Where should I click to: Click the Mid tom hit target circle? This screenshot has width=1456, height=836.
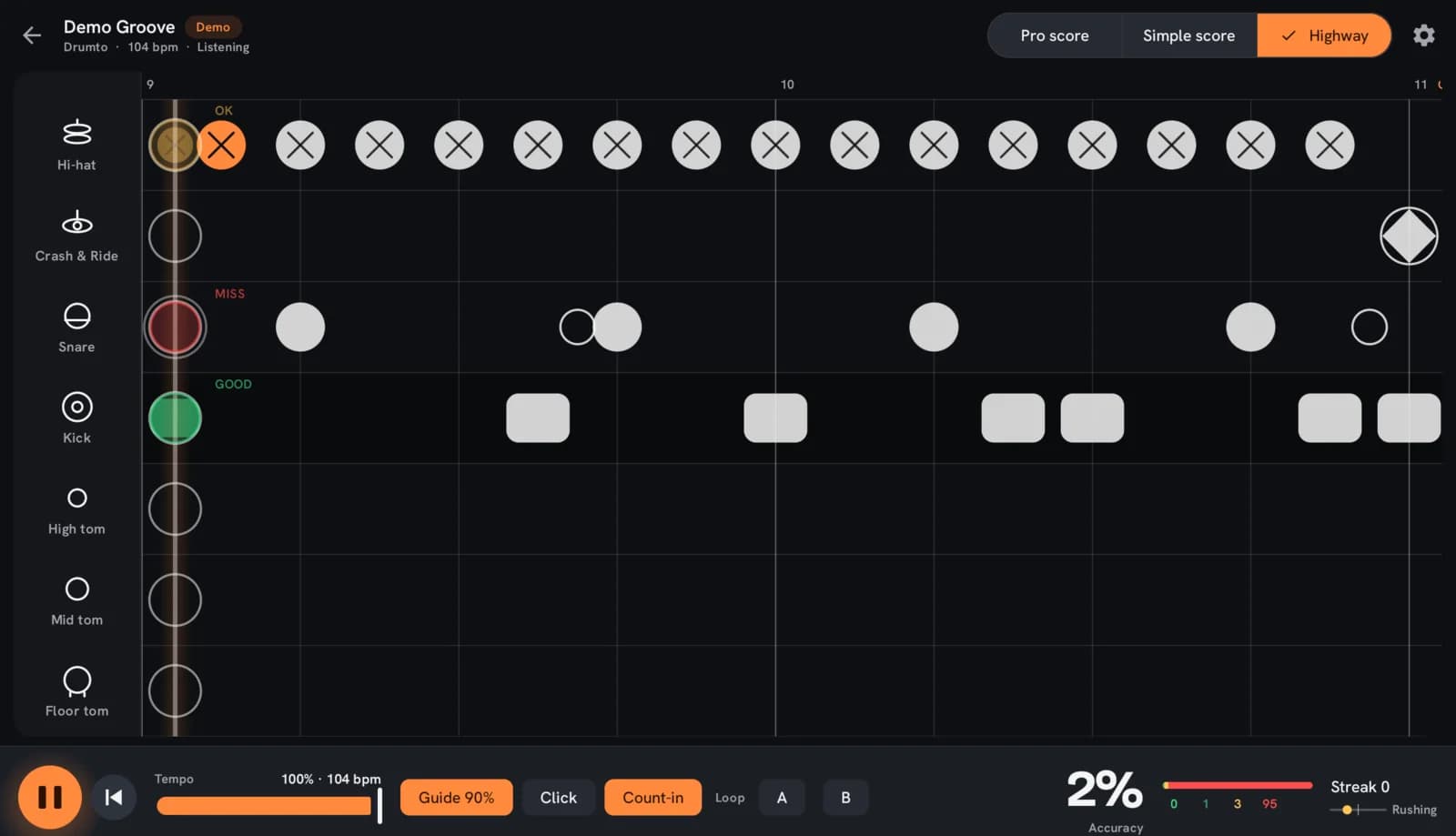point(175,600)
